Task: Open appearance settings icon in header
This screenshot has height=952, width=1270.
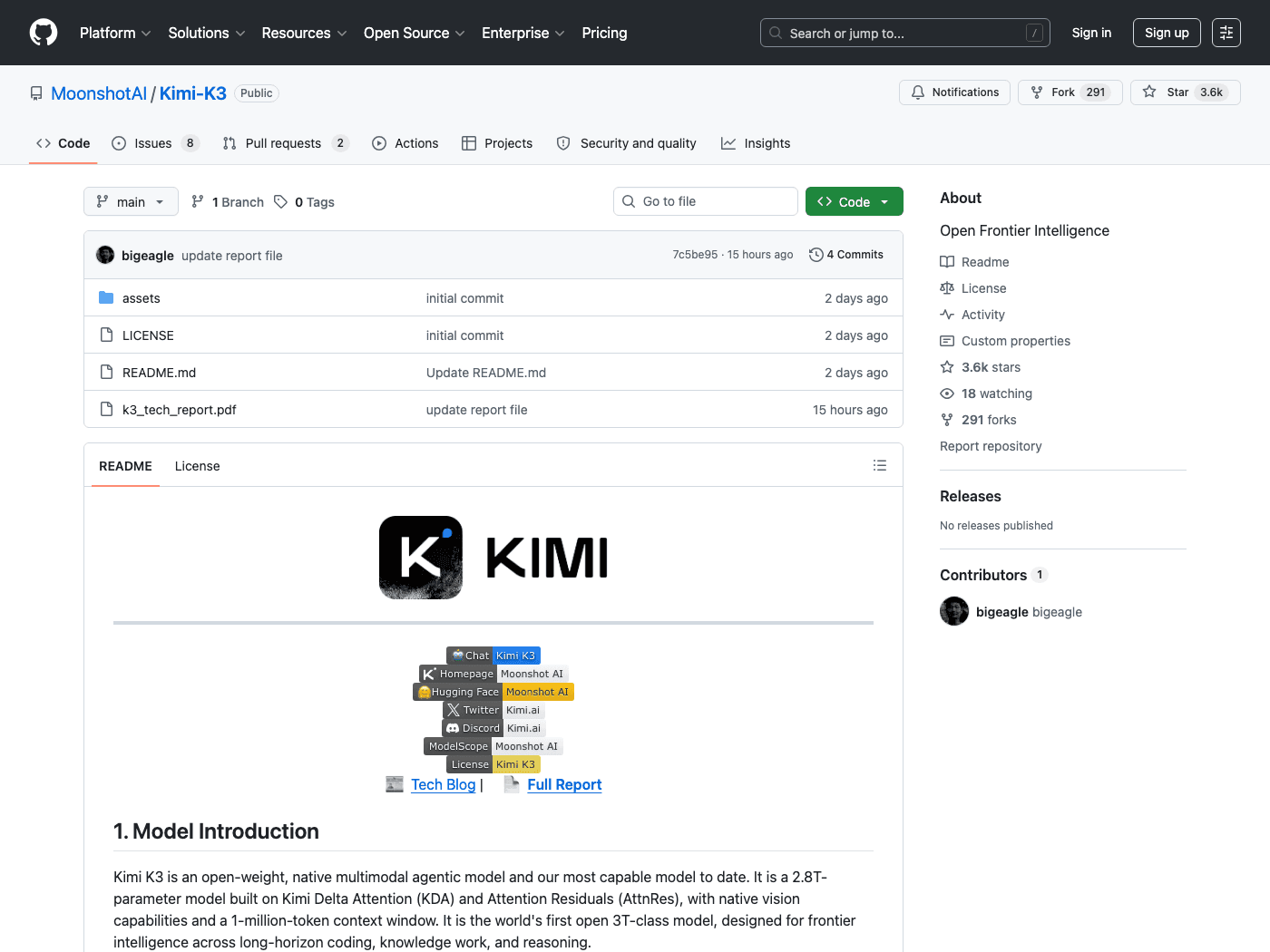Action: (x=1226, y=33)
